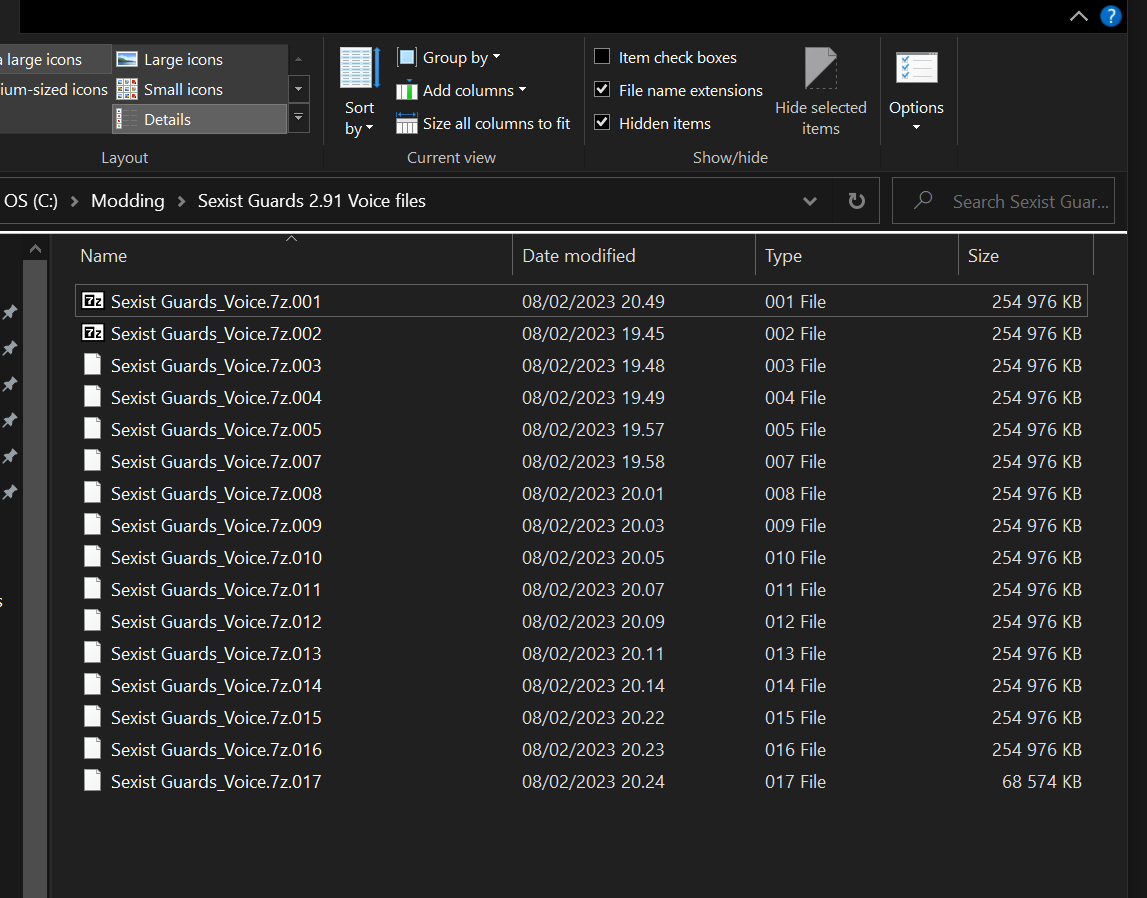Sort by the Size column header
Image resolution: width=1147 pixels, height=898 pixels.
tap(1026, 256)
